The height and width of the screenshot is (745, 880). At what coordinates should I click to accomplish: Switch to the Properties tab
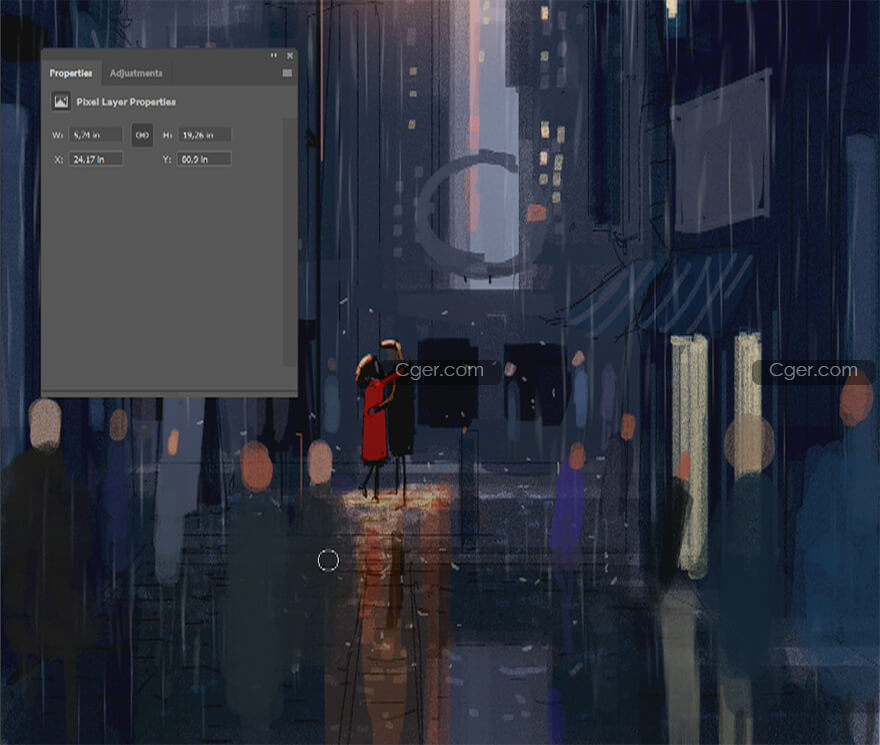pos(71,74)
